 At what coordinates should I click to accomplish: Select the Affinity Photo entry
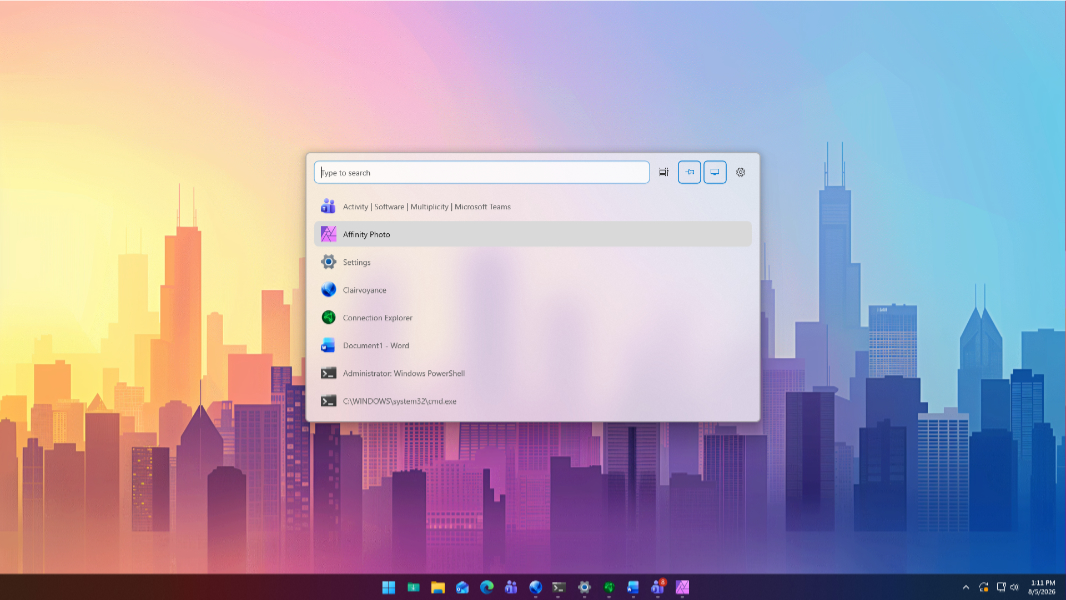[x=533, y=234]
